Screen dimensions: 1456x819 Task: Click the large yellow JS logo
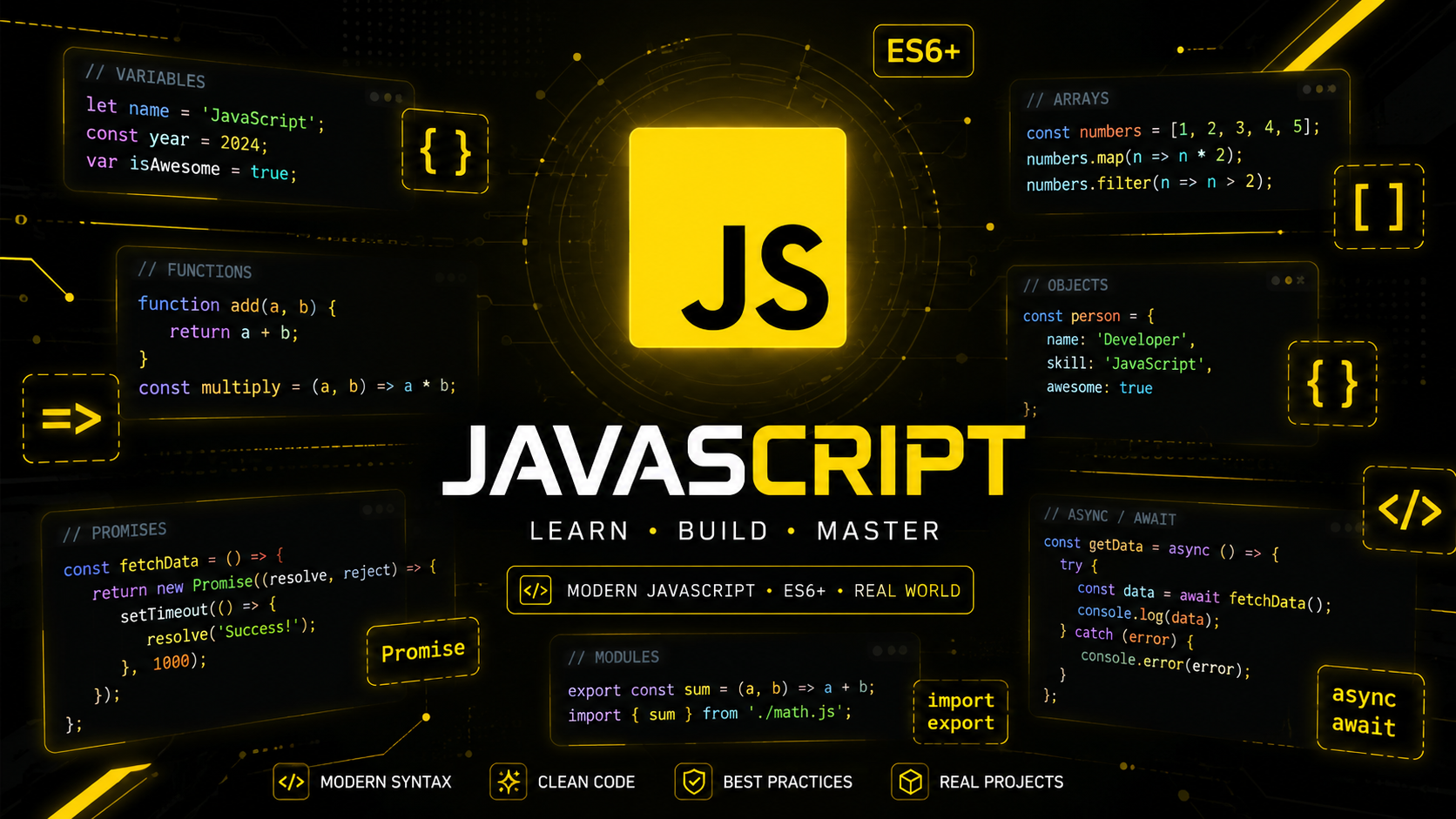click(x=738, y=238)
